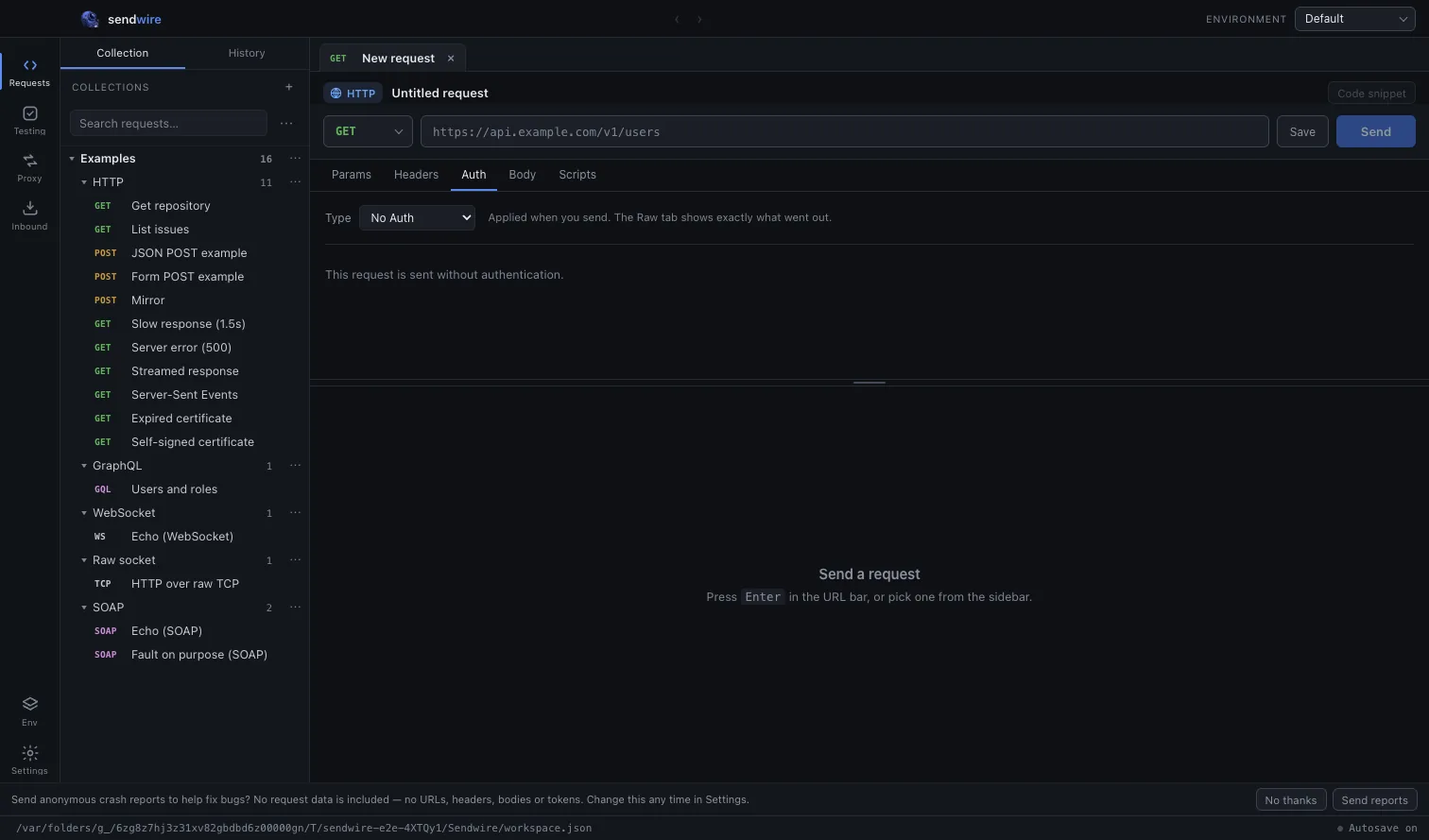
Task: Open the GET method dropdown
Action: click(368, 131)
